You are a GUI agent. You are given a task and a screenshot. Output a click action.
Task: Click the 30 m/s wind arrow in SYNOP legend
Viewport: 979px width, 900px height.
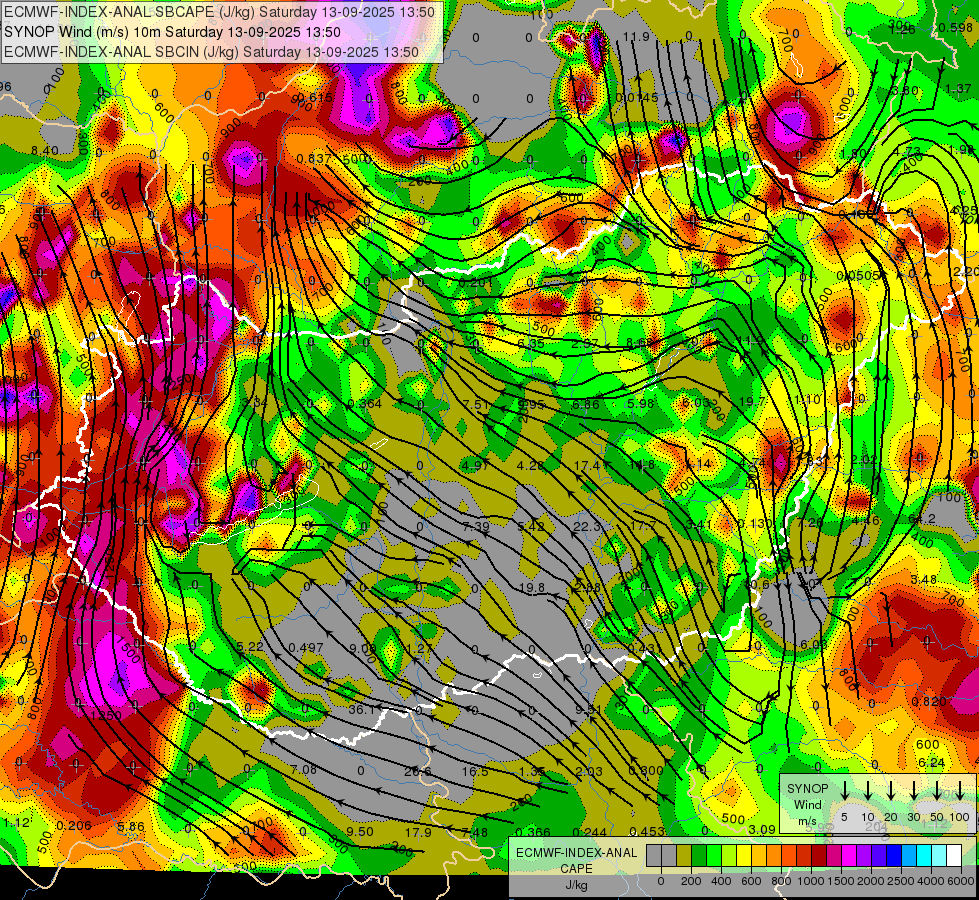(x=913, y=791)
